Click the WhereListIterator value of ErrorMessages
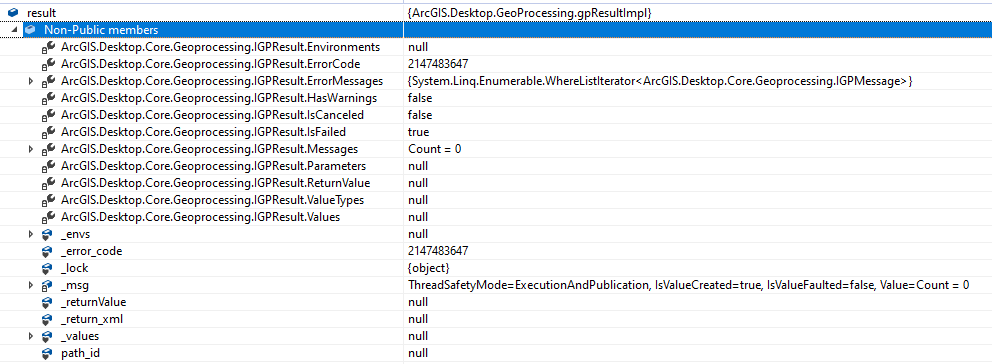The image size is (992, 364). 660,81
